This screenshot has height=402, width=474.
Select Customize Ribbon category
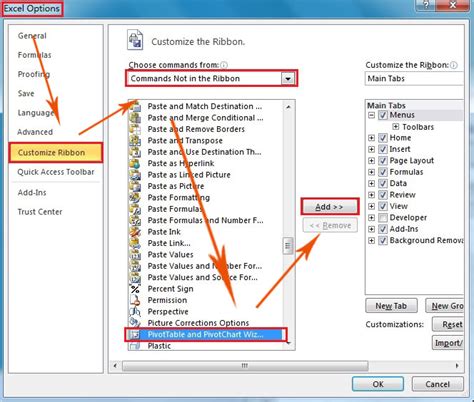coord(56,153)
